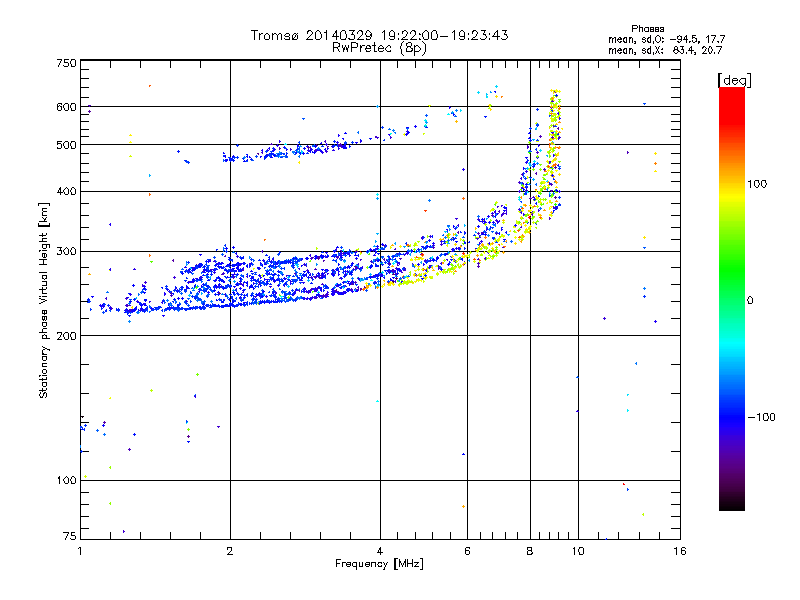Click the y-axis tick label '300'

pos(66,251)
